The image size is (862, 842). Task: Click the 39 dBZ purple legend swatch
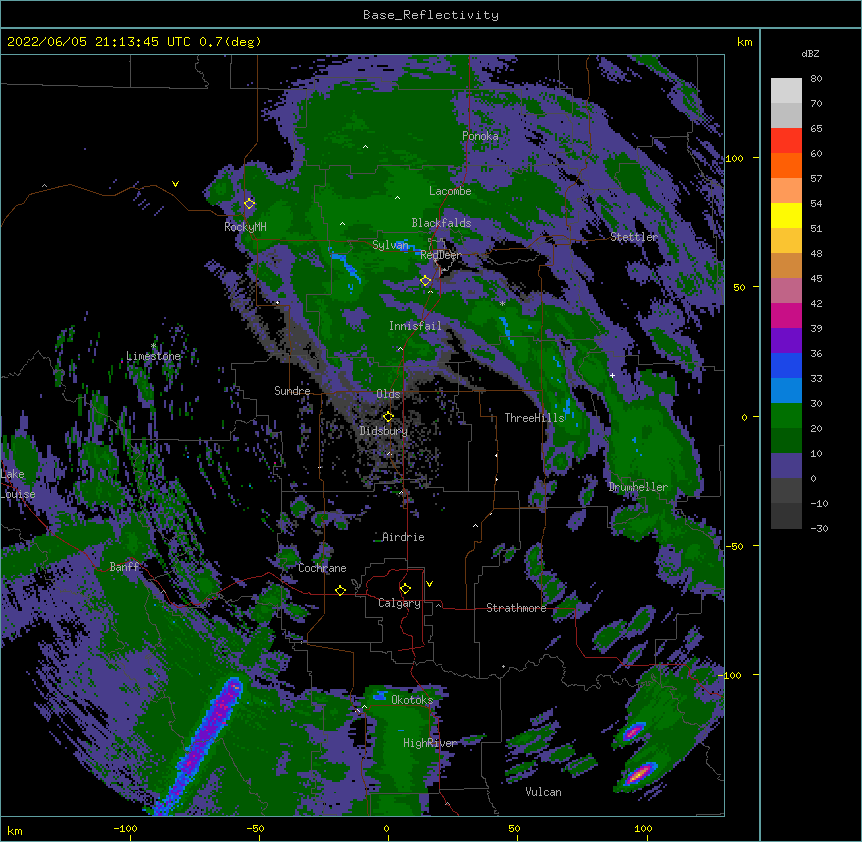coord(786,341)
